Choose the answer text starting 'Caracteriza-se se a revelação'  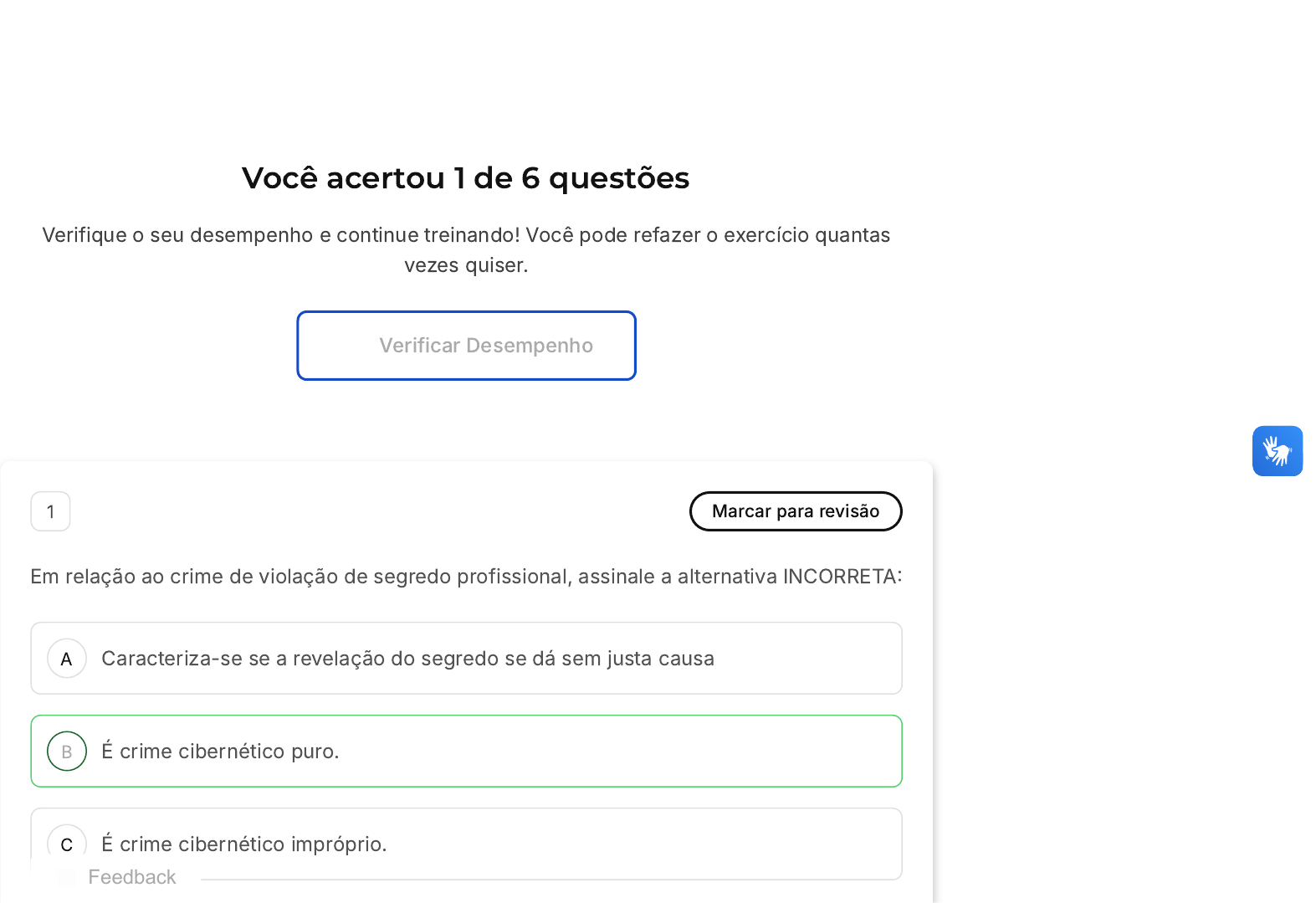407,659
